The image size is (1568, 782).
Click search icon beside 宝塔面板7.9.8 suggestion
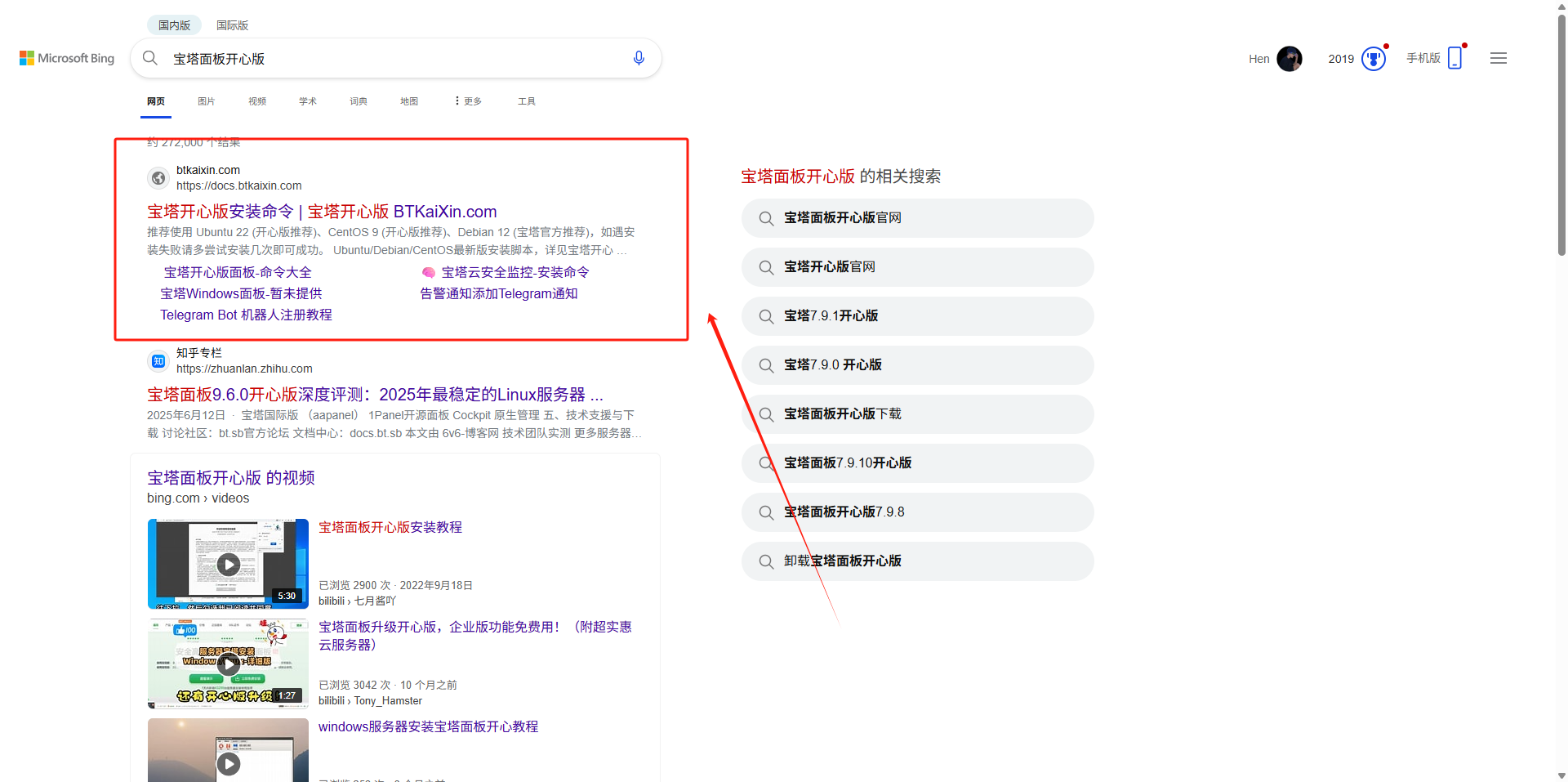pos(766,512)
